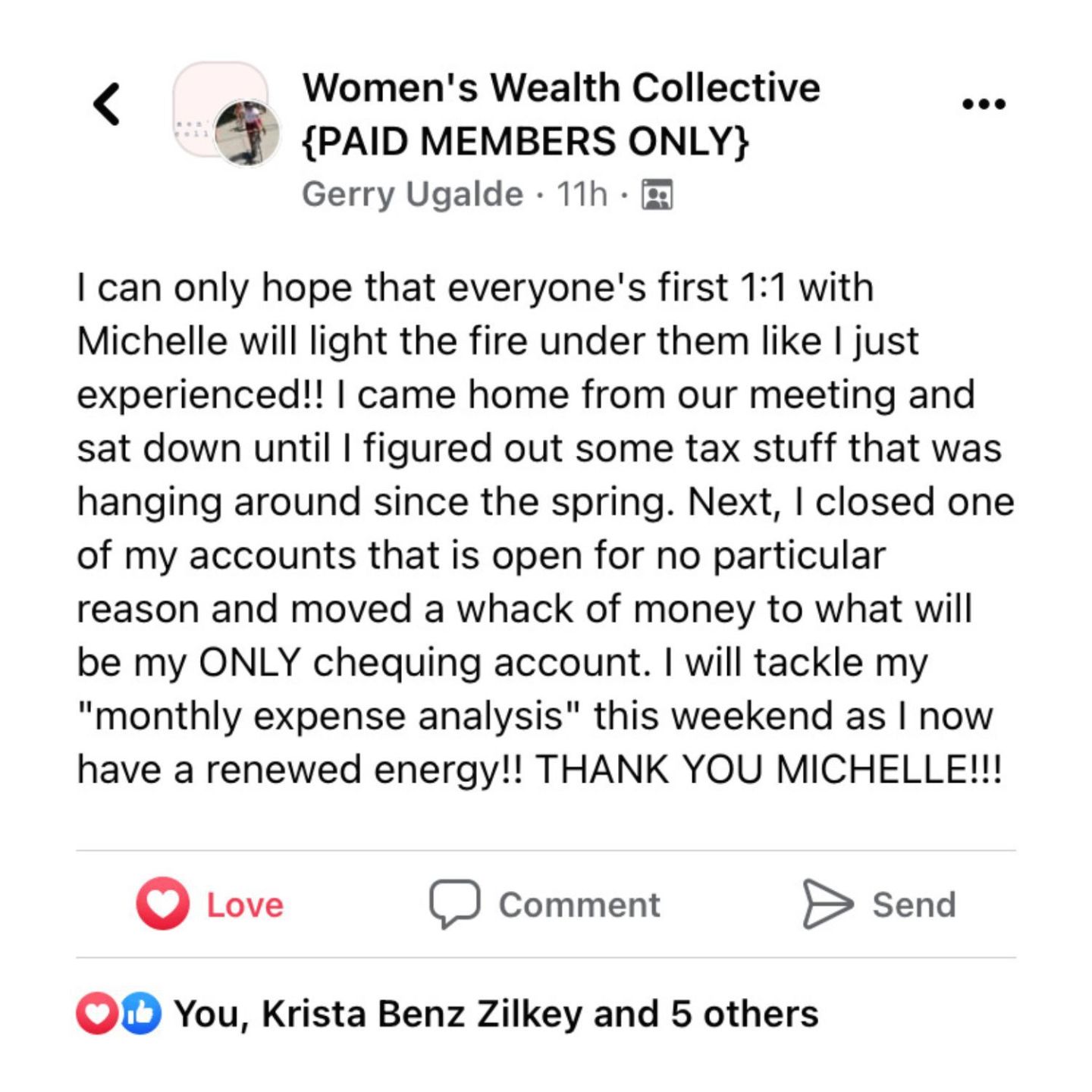Image resolution: width=1092 pixels, height=1092 pixels.
Task: Go back using the left arrow
Action: click(107, 104)
